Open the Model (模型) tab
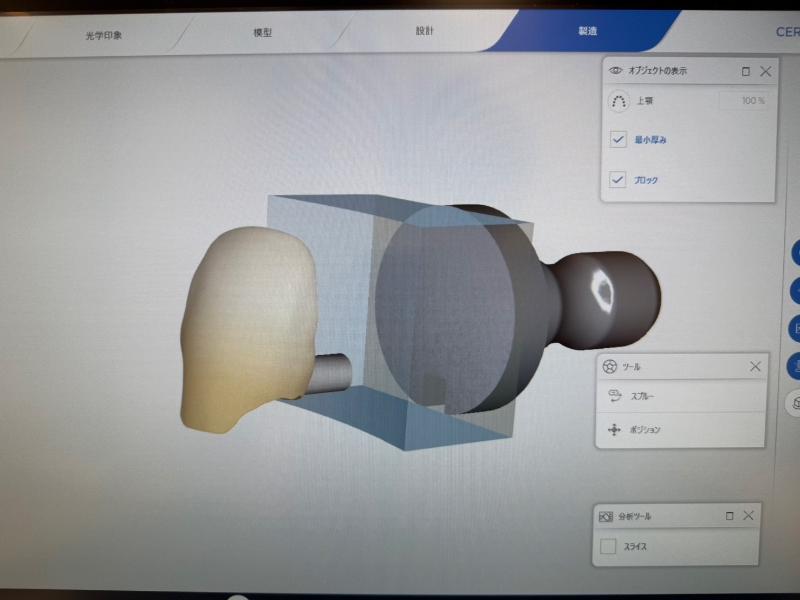The height and width of the screenshot is (600, 800). click(263, 33)
